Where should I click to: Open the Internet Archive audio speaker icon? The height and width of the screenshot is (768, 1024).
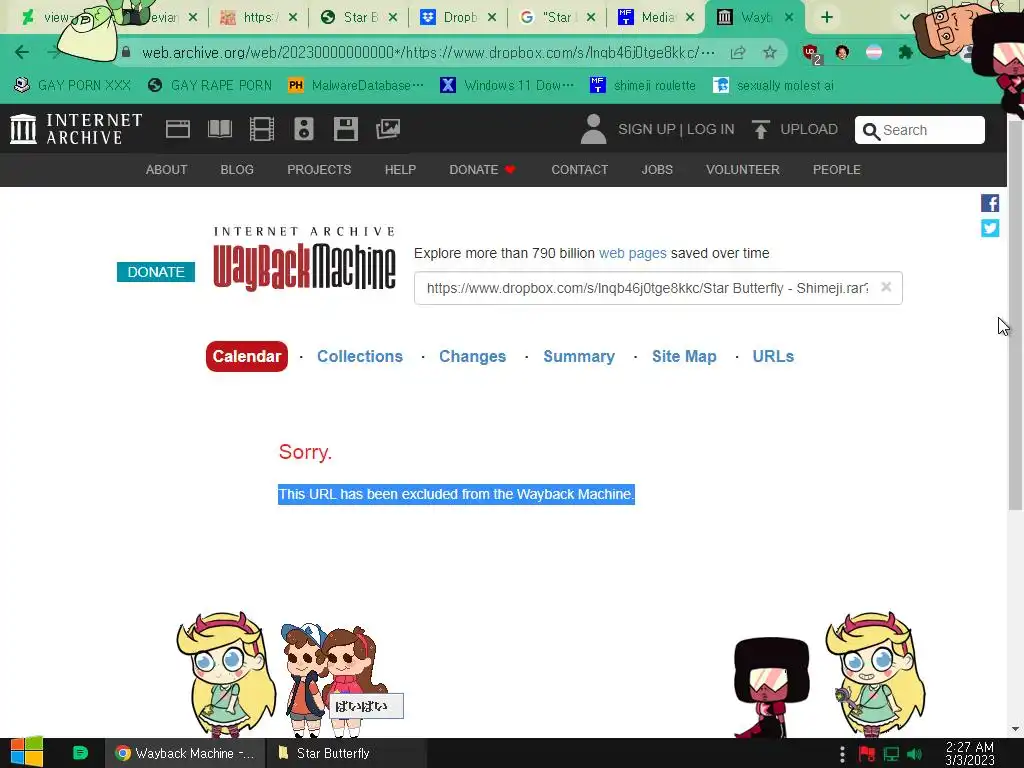coord(304,129)
